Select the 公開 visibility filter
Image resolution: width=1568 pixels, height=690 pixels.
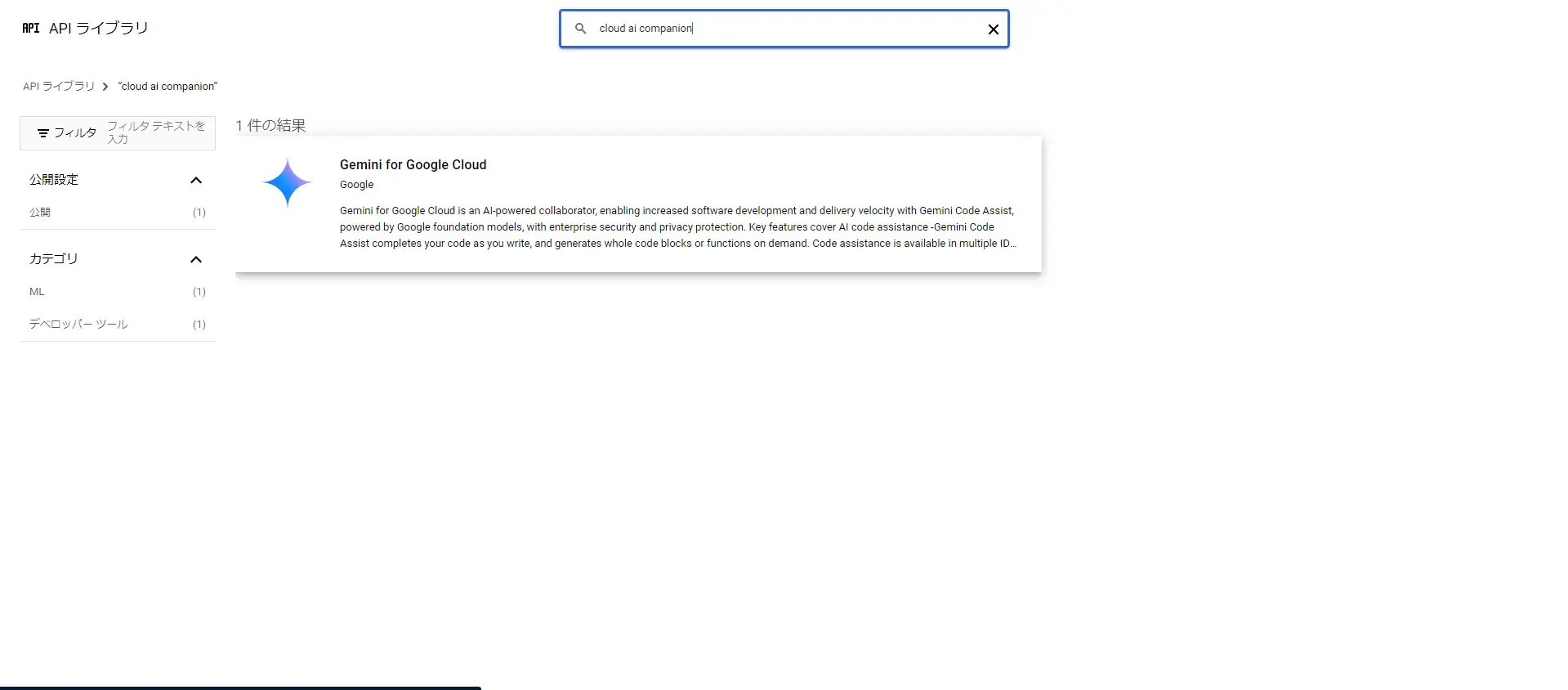tap(118, 213)
